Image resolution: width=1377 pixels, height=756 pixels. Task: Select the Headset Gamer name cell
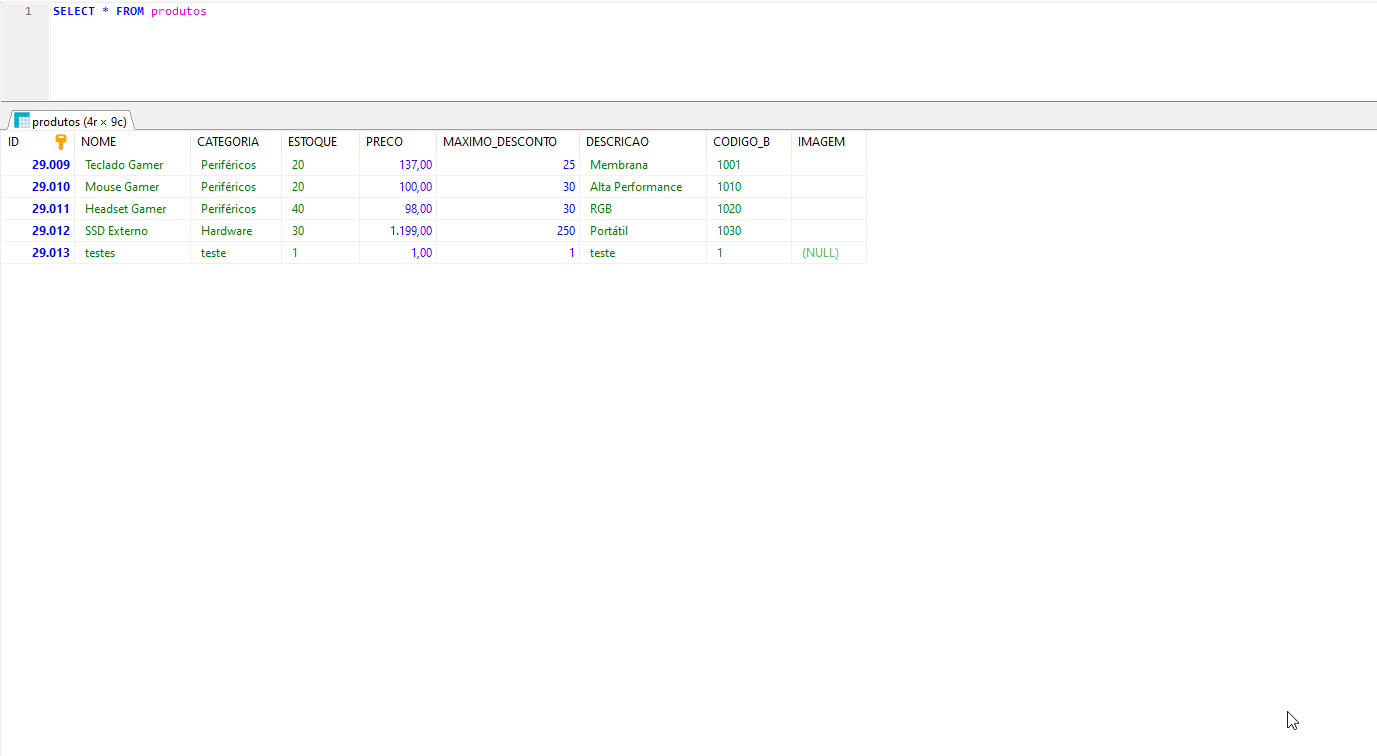point(132,209)
